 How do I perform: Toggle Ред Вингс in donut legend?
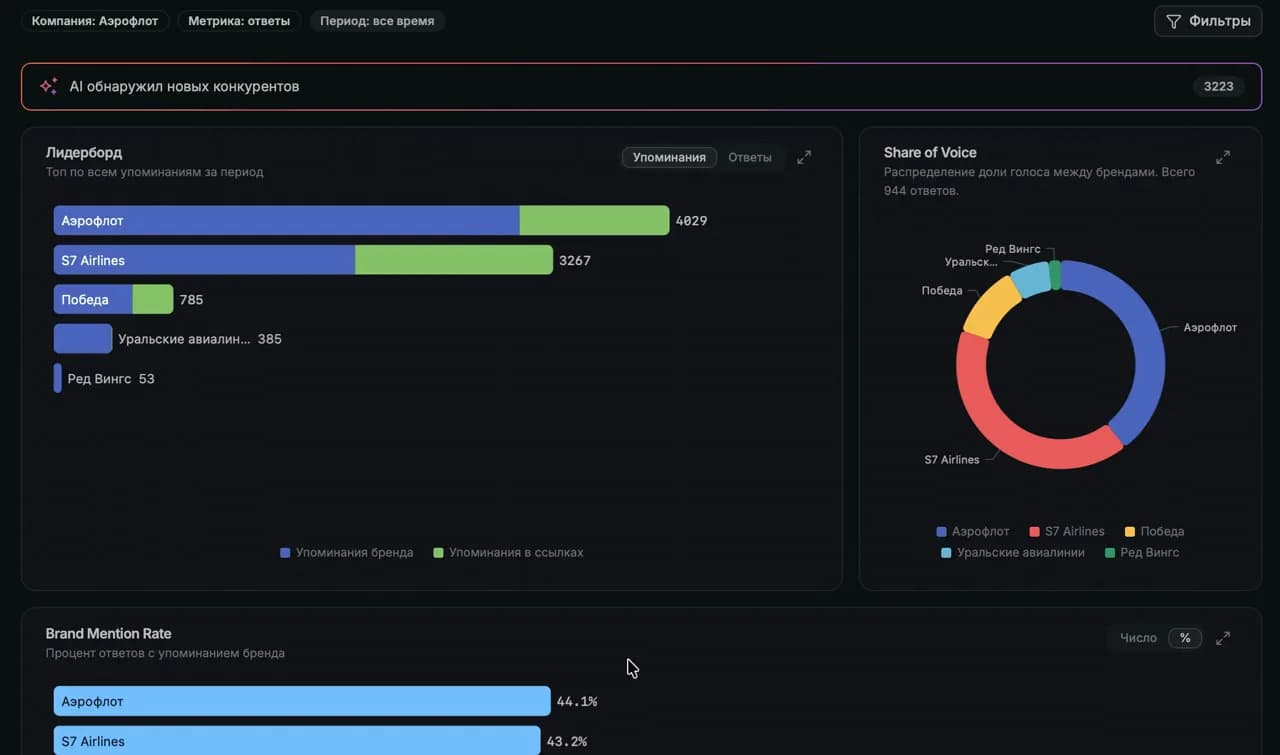pyautogui.click(x=1142, y=552)
